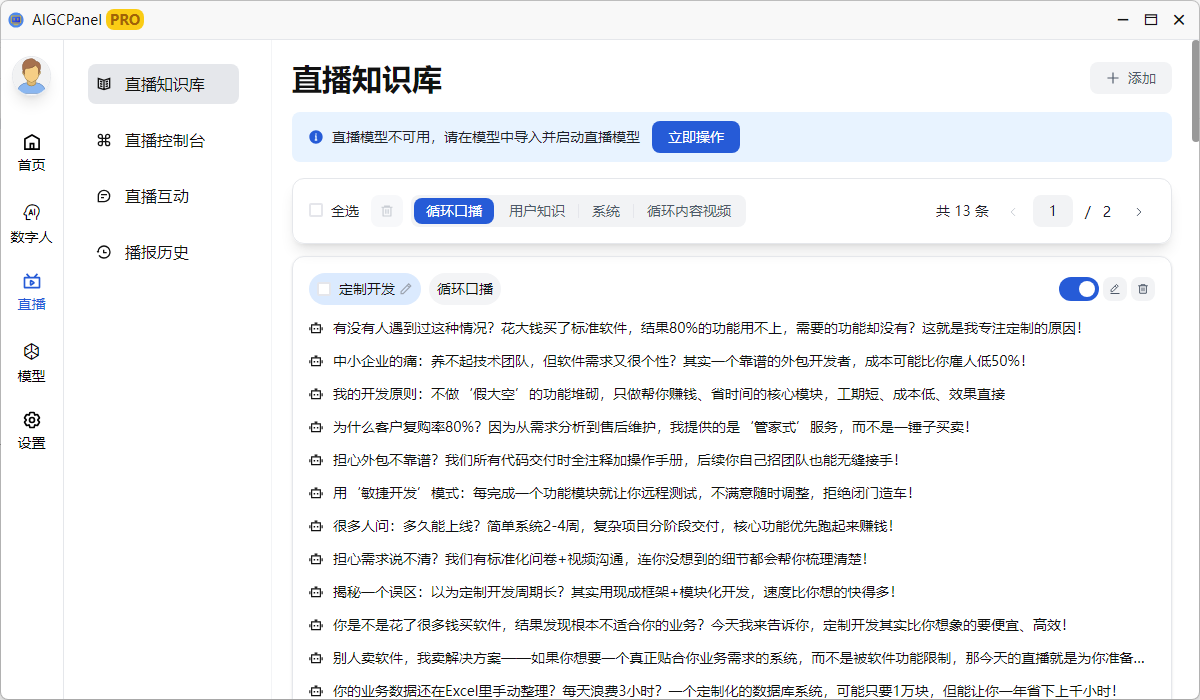Edit the 定制开发 card content

click(1115, 289)
